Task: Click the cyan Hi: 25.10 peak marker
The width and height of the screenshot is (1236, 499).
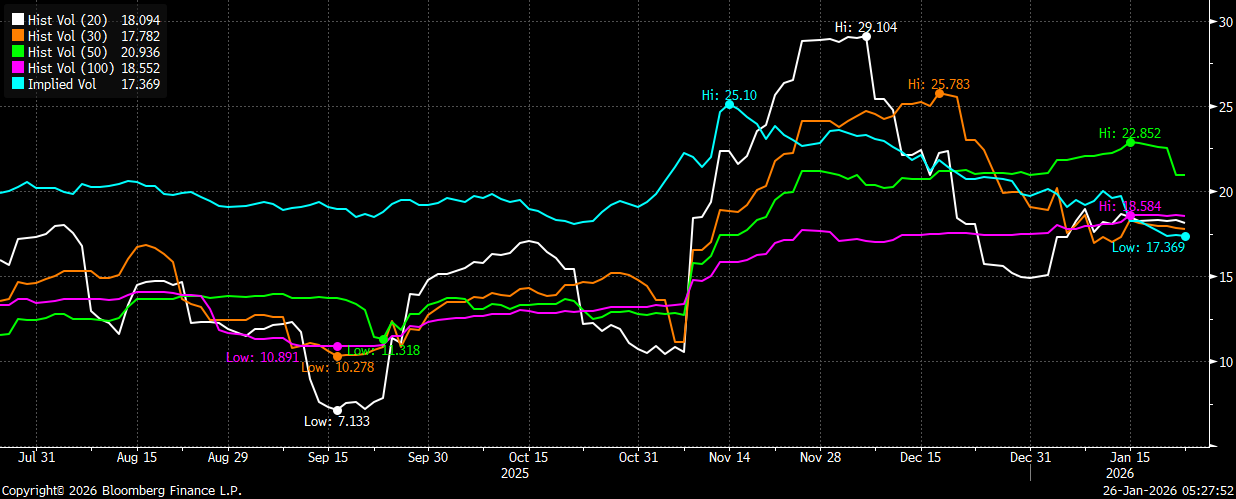Action: pyautogui.click(x=729, y=104)
